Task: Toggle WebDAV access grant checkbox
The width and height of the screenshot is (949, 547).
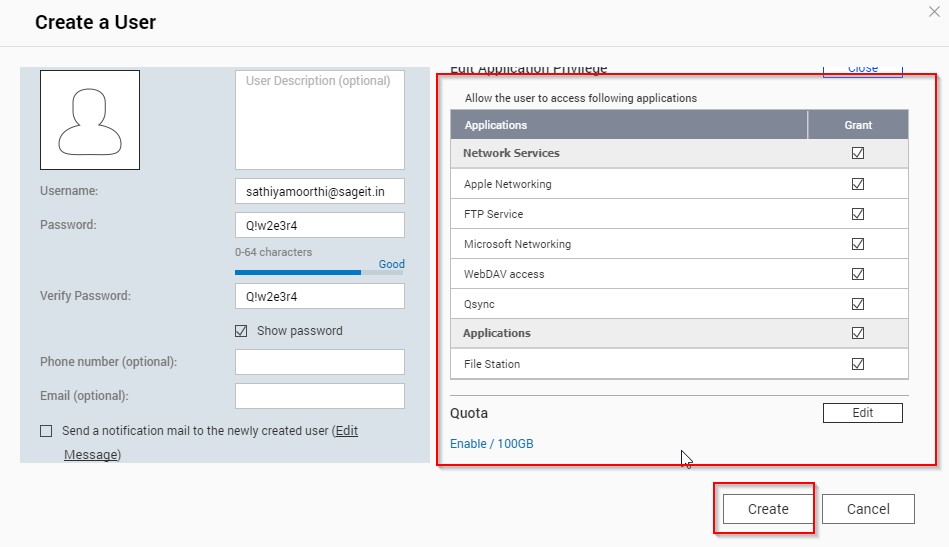Action: pos(857,274)
